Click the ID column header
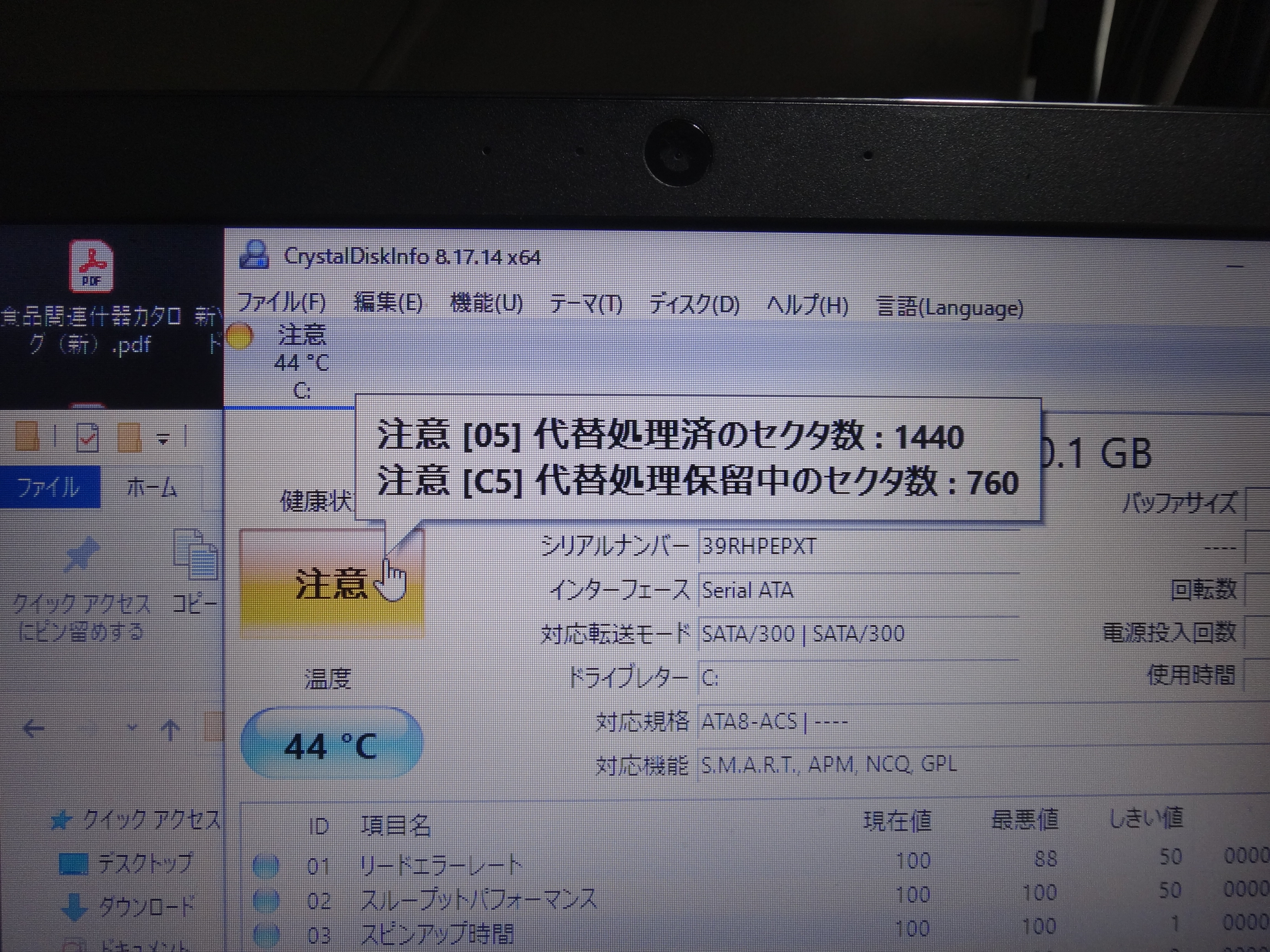This screenshot has width=1270, height=952. (318, 826)
